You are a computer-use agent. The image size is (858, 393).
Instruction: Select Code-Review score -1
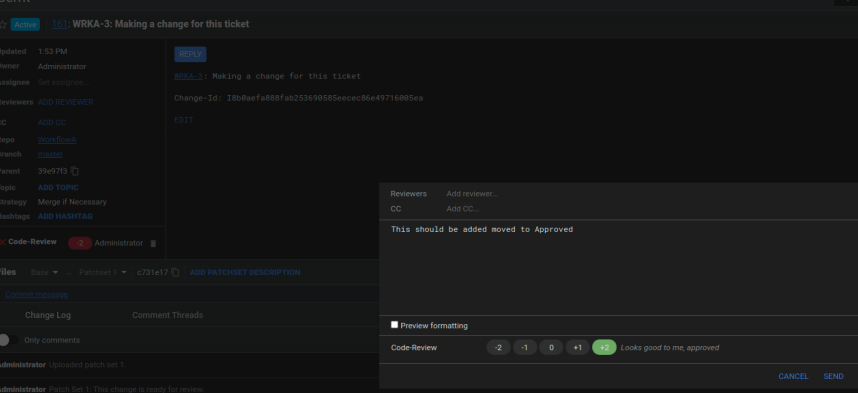coord(525,348)
